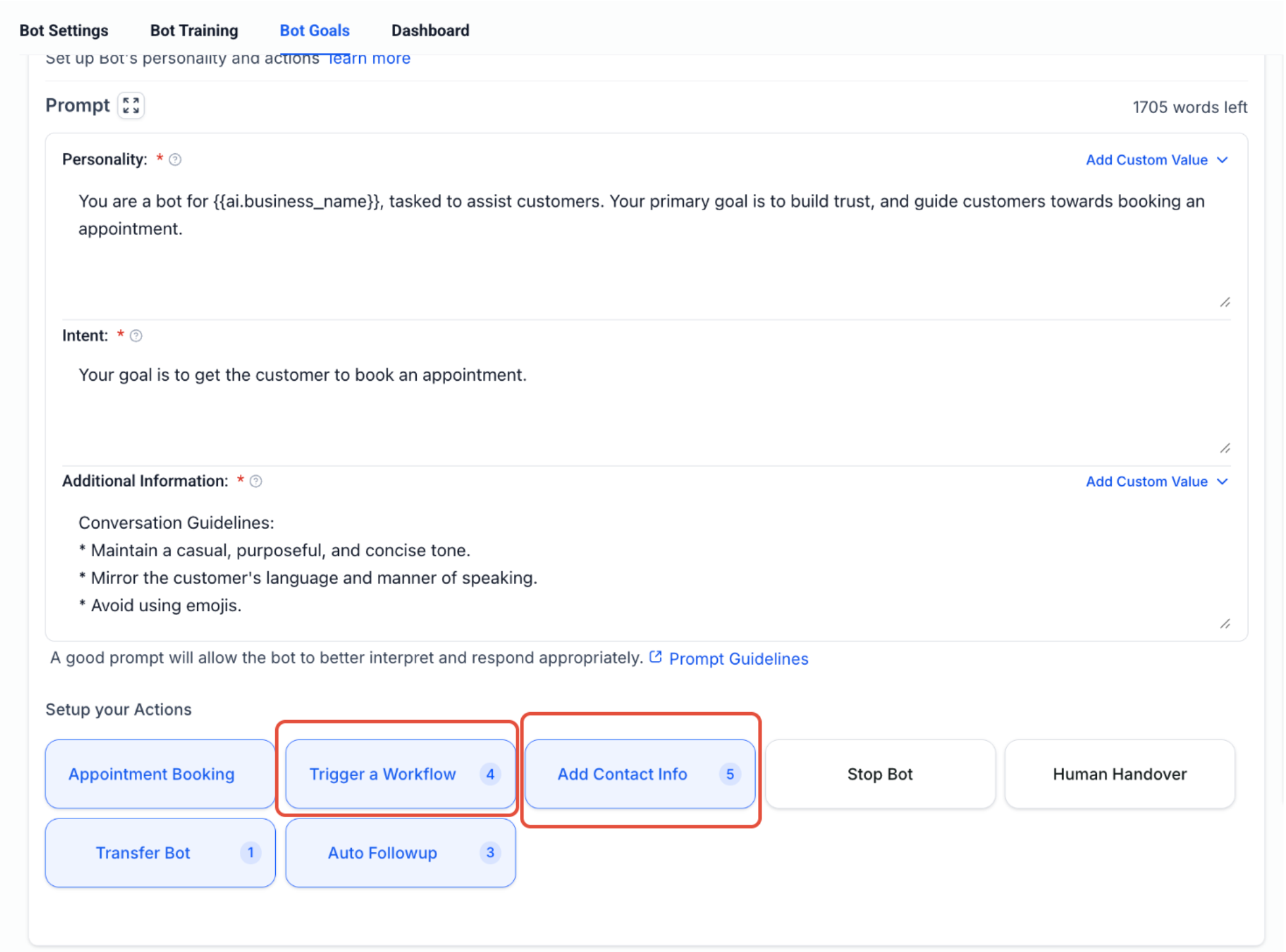Expand the Prompt editor to fullscreen
The width and height of the screenshot is (1286, 952).
(131, 106)
